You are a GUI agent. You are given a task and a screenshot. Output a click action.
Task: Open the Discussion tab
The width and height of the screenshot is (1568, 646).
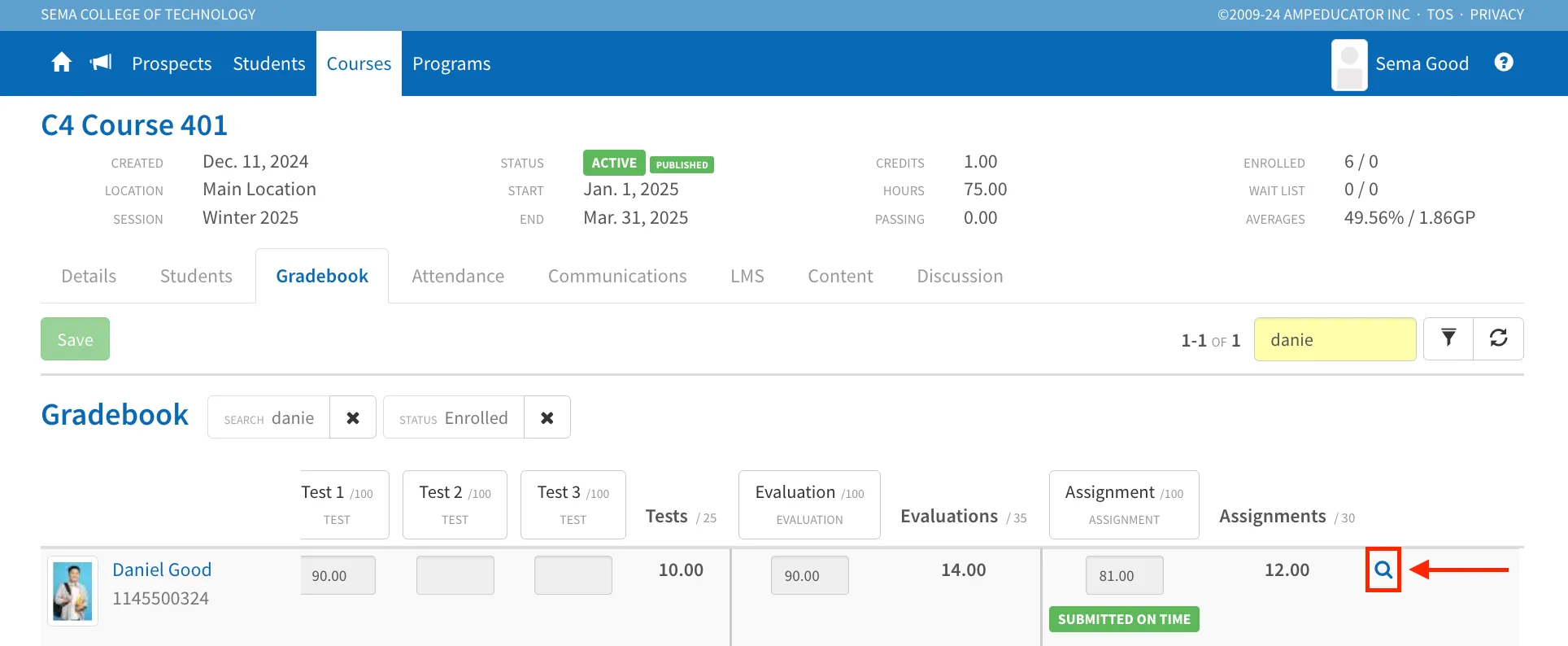tap(960, 276)
